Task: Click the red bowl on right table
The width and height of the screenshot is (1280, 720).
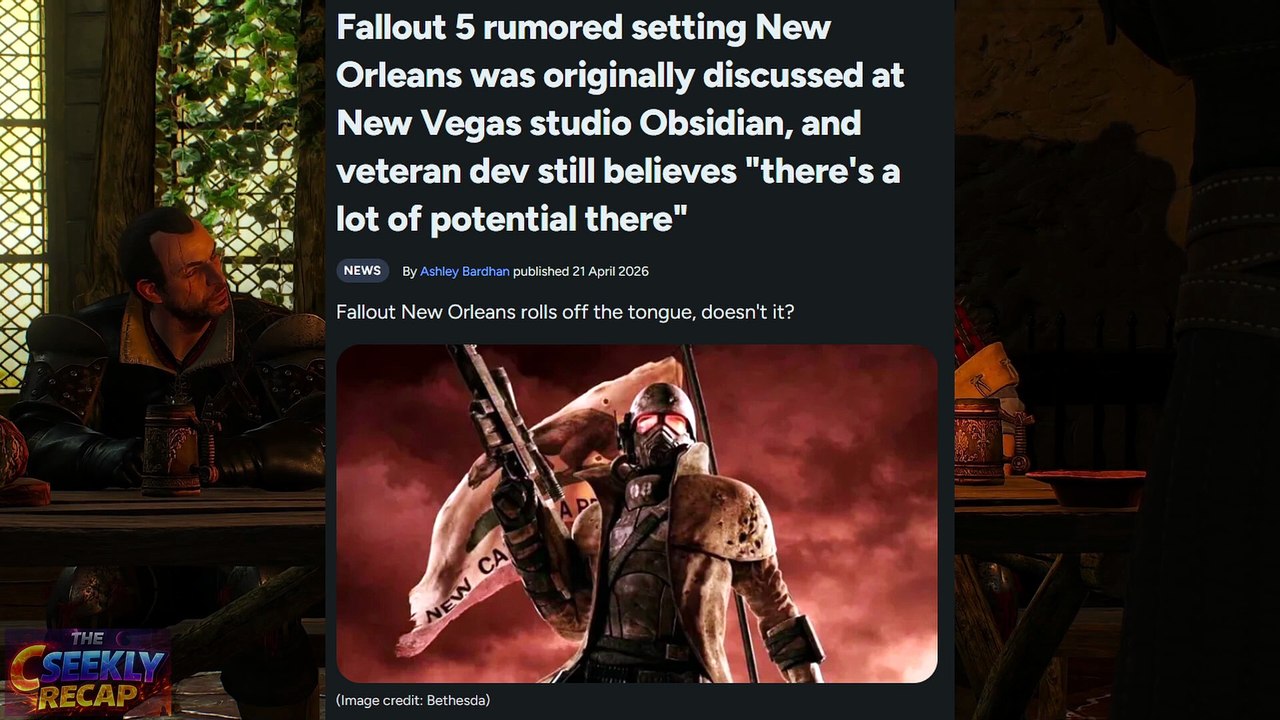Action: (1085, 488)
